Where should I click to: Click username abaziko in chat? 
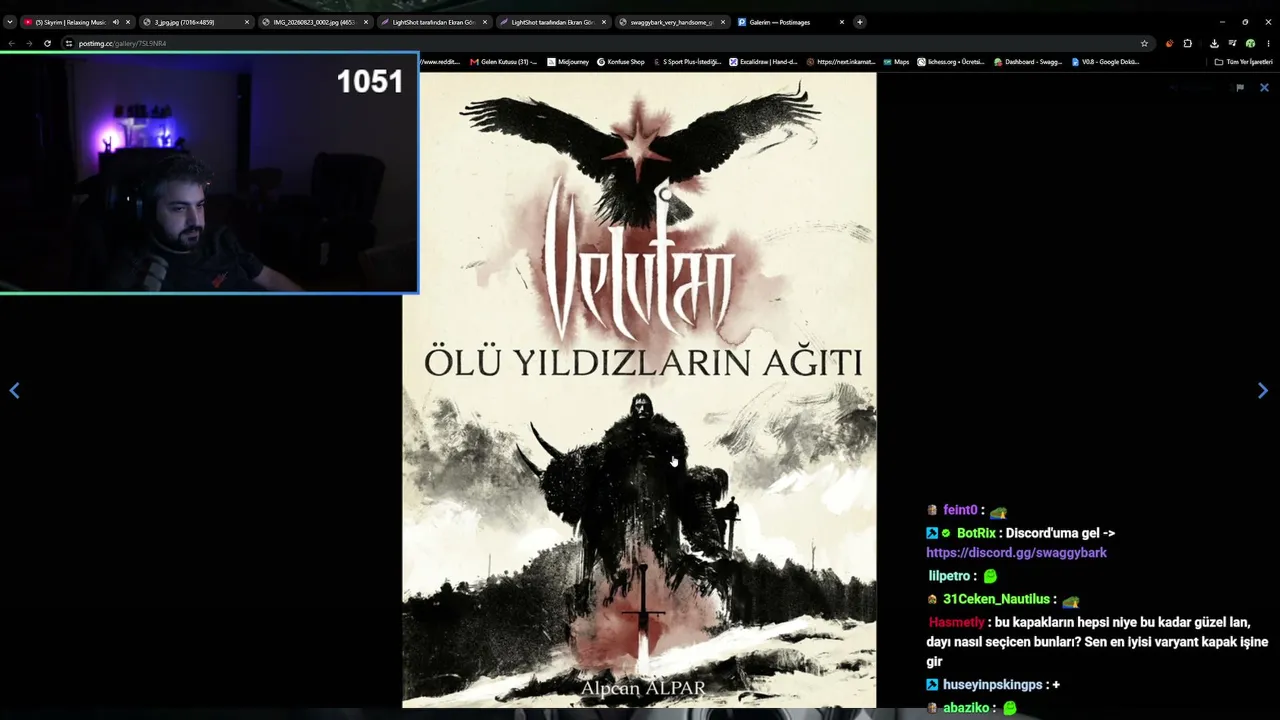(966, 708)
